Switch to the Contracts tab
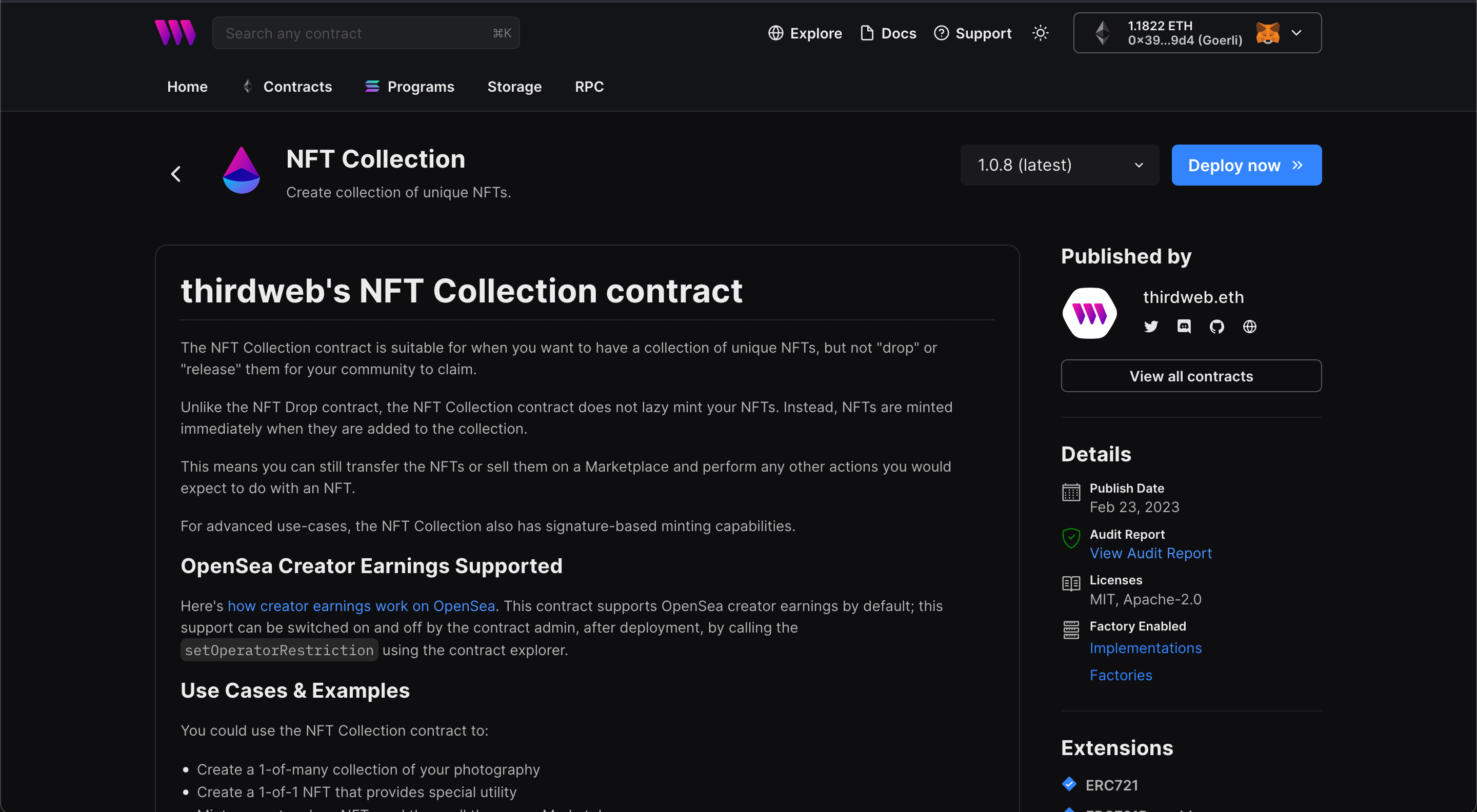Viewport: 1477px width, 812px height. [287, 87]
